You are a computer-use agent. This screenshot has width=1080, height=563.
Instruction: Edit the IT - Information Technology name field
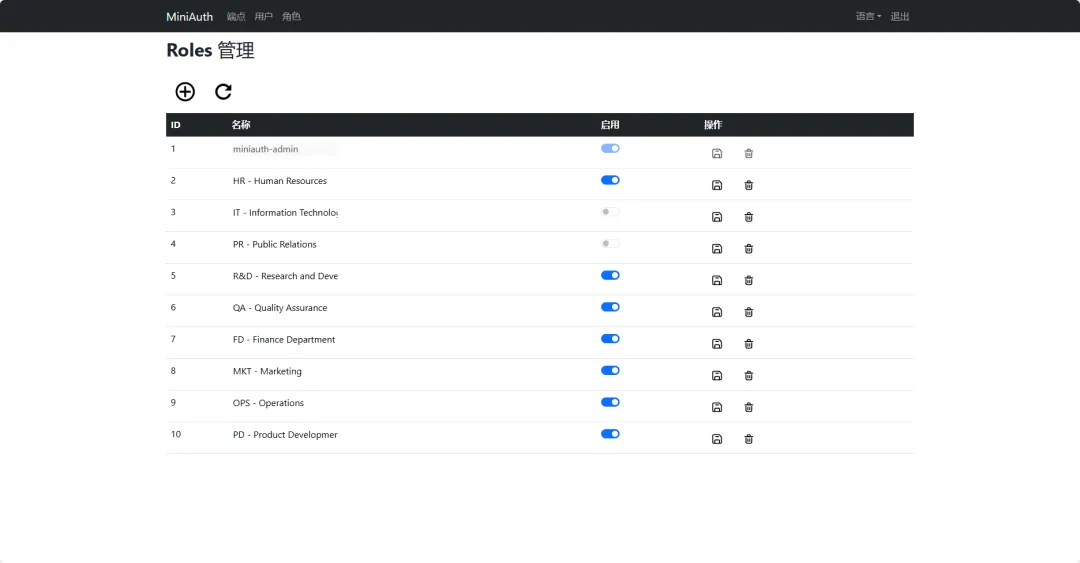pyautogui.click(x=284, y=212)
